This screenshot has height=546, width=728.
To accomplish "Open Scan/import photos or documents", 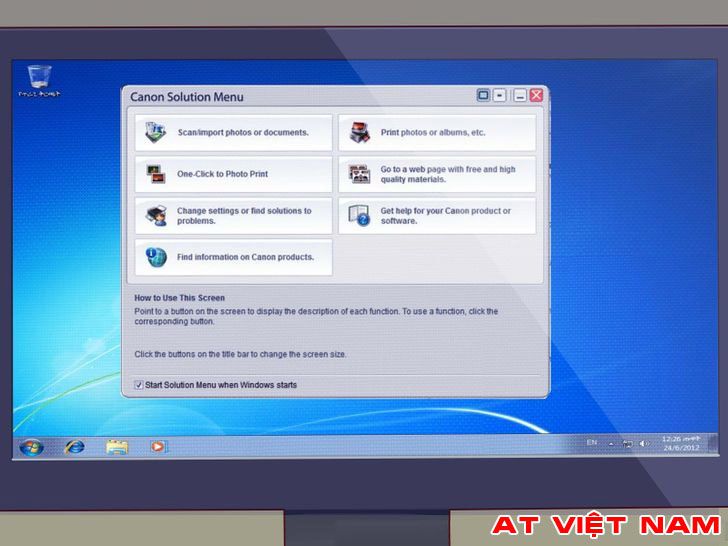I will [x=234, y=132].
